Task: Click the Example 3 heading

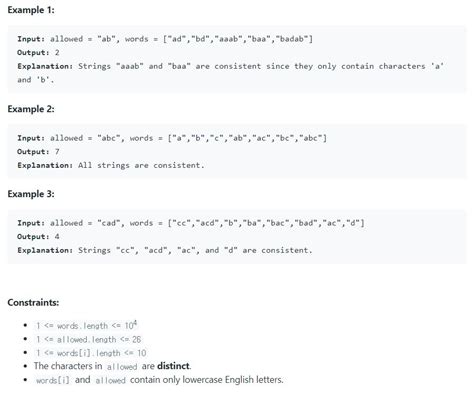Action: tap(31, 194)
